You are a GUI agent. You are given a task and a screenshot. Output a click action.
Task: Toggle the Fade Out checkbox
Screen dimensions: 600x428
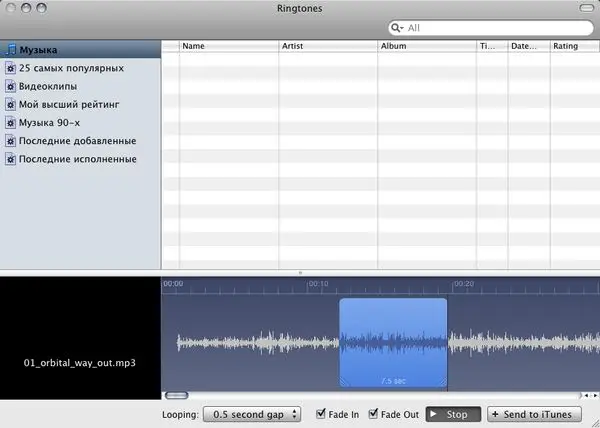tap(373, 413)
